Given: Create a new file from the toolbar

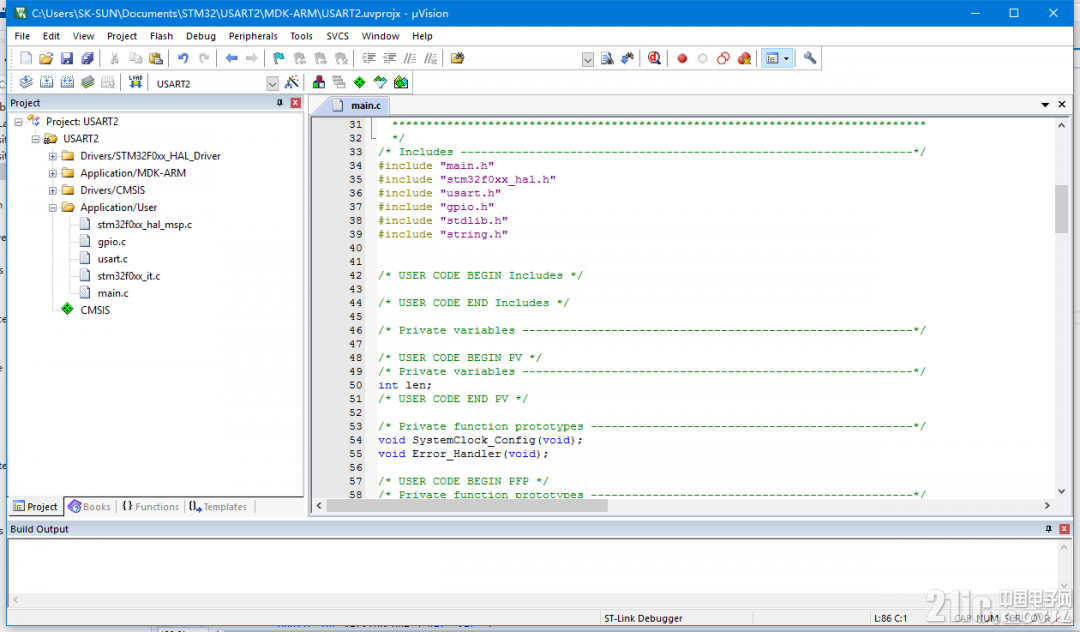Looking at the screenshot, I should (25, 59).
